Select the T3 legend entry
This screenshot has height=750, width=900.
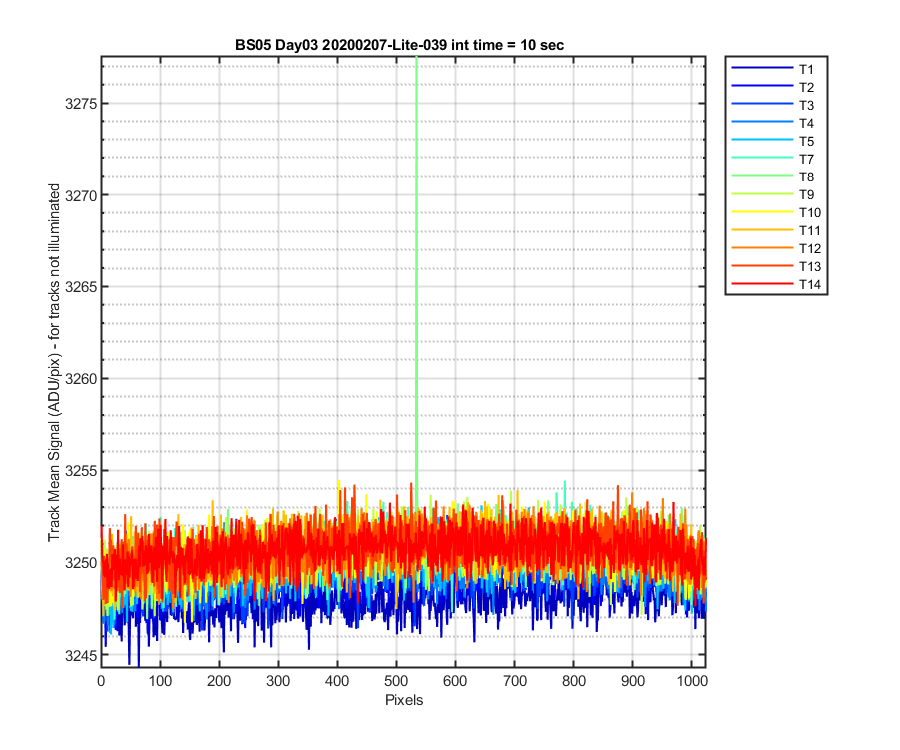[773, 105]
